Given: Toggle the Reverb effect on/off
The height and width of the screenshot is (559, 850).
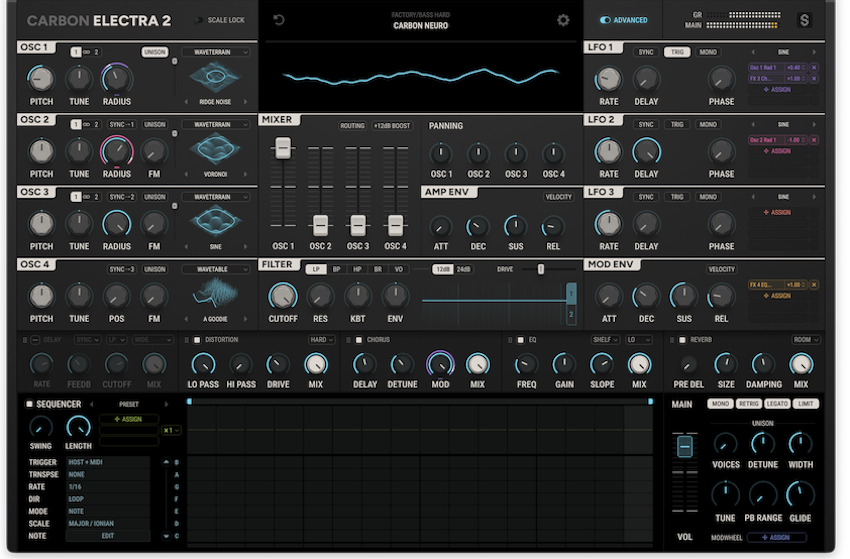Looking at the screenshot, I should tap(682, 340).
